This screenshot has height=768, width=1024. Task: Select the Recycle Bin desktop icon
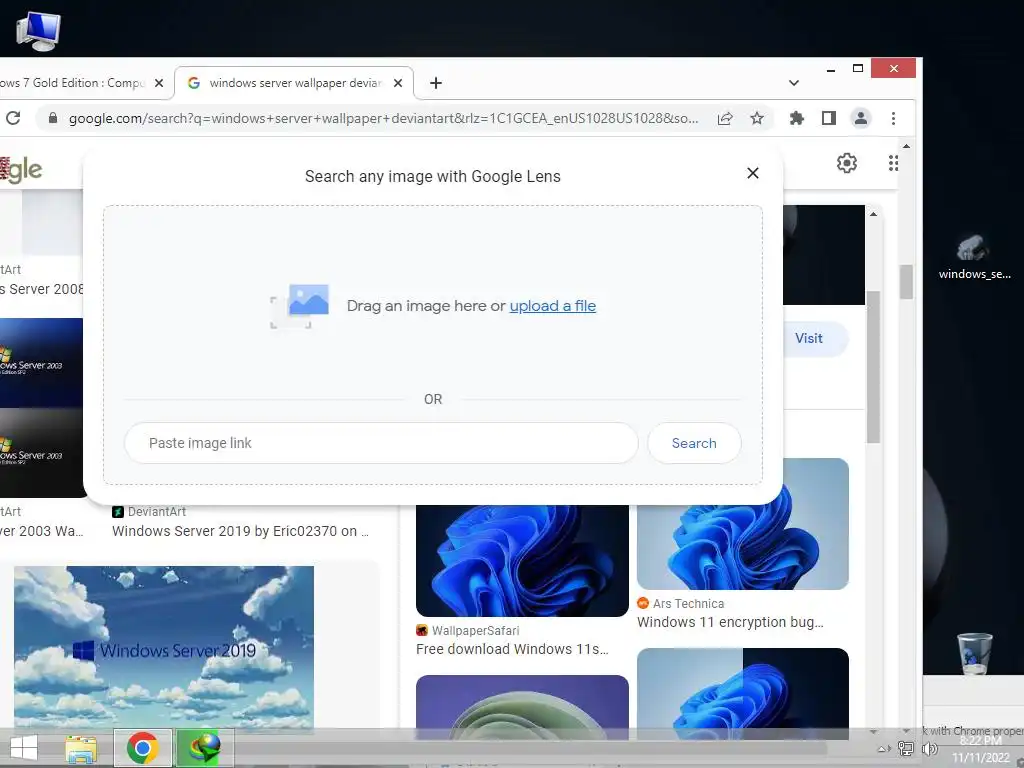[974, 653]
